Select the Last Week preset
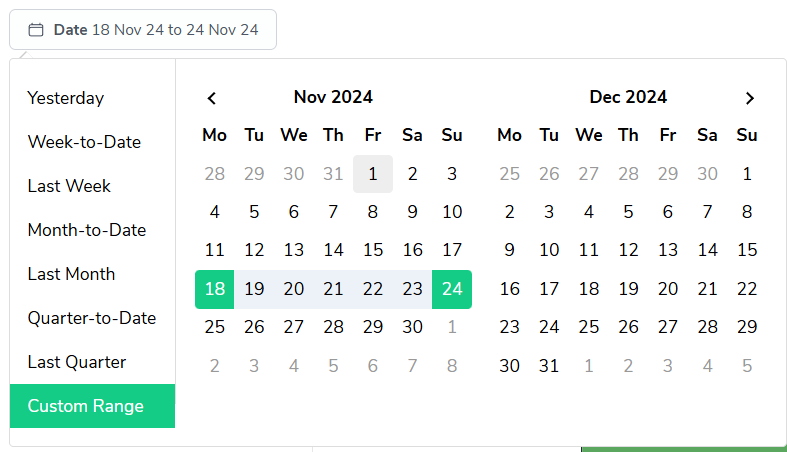Viewport: 787px width, 452px height. click(x=69, y=186)
